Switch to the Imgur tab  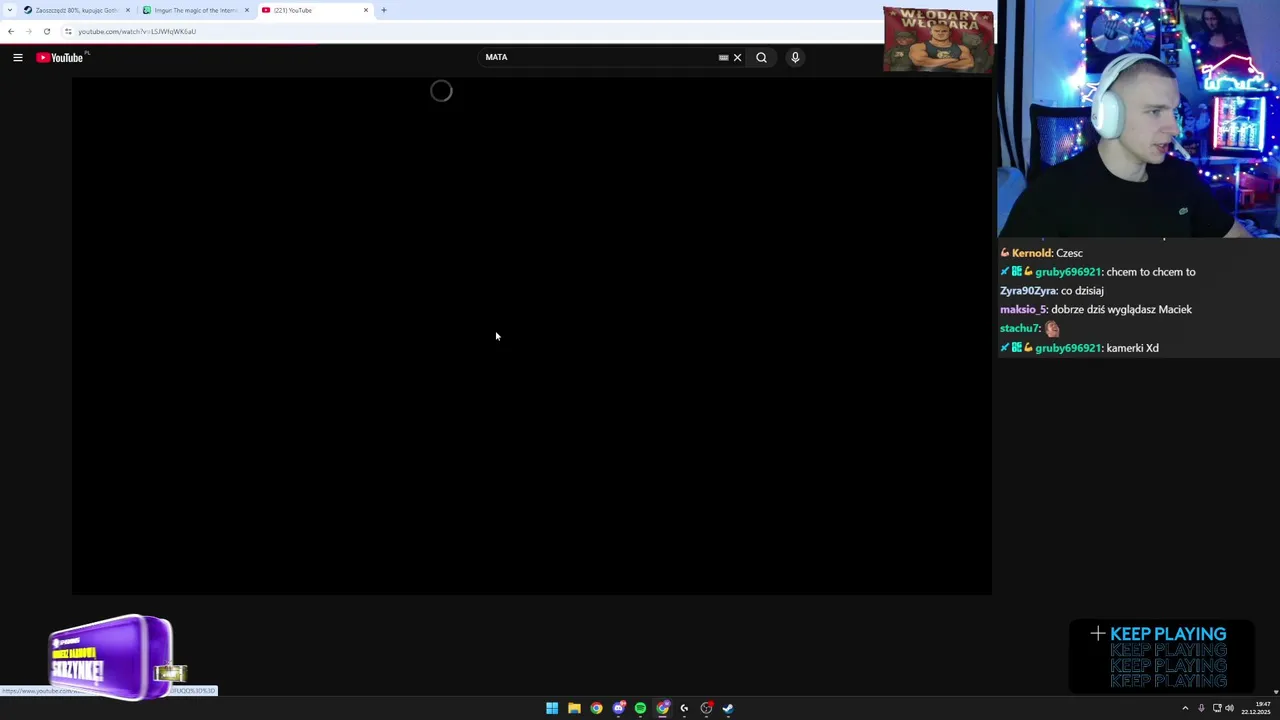click(x=195, y=10)
